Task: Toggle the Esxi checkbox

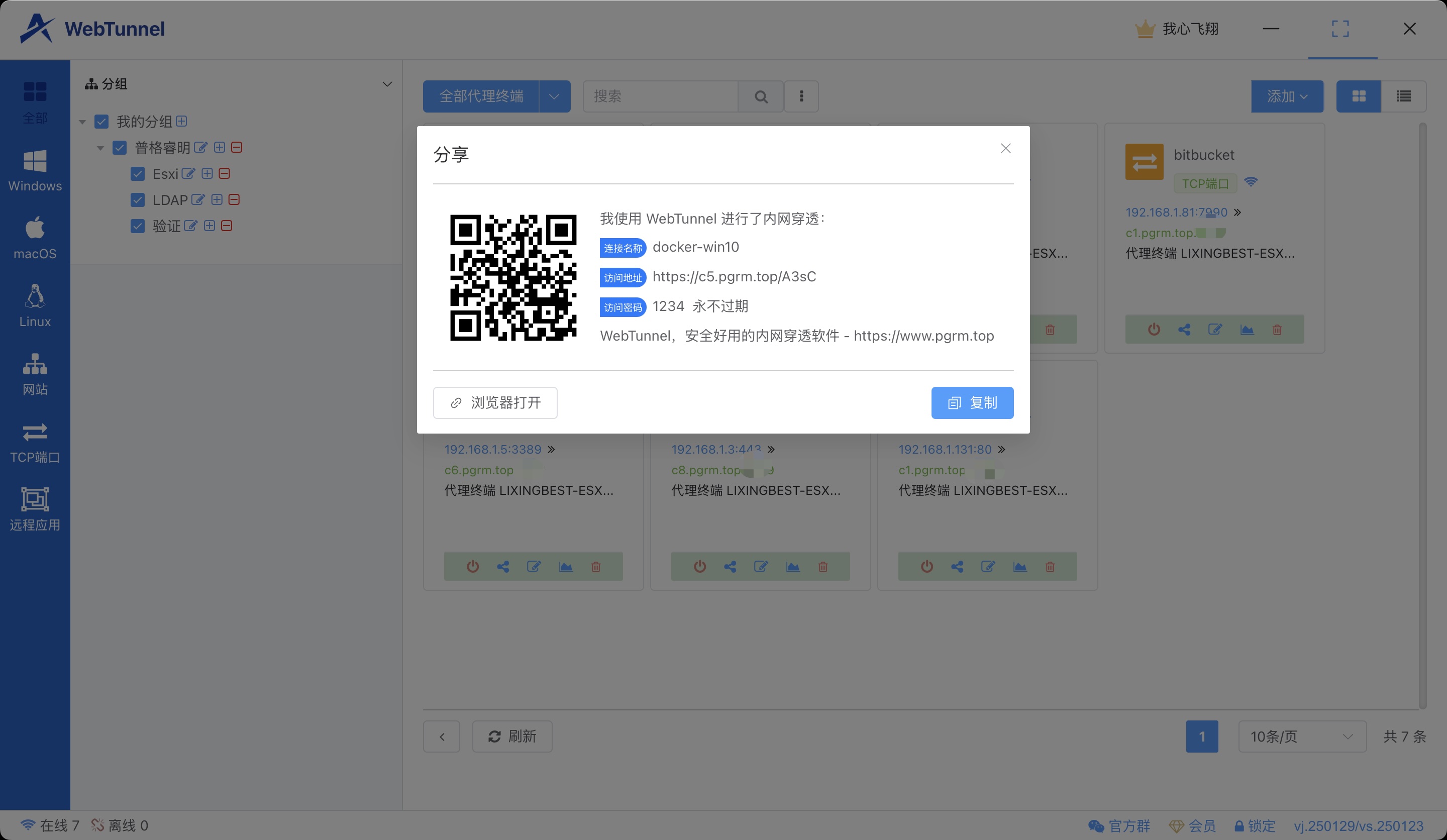Action: [137, 174]
